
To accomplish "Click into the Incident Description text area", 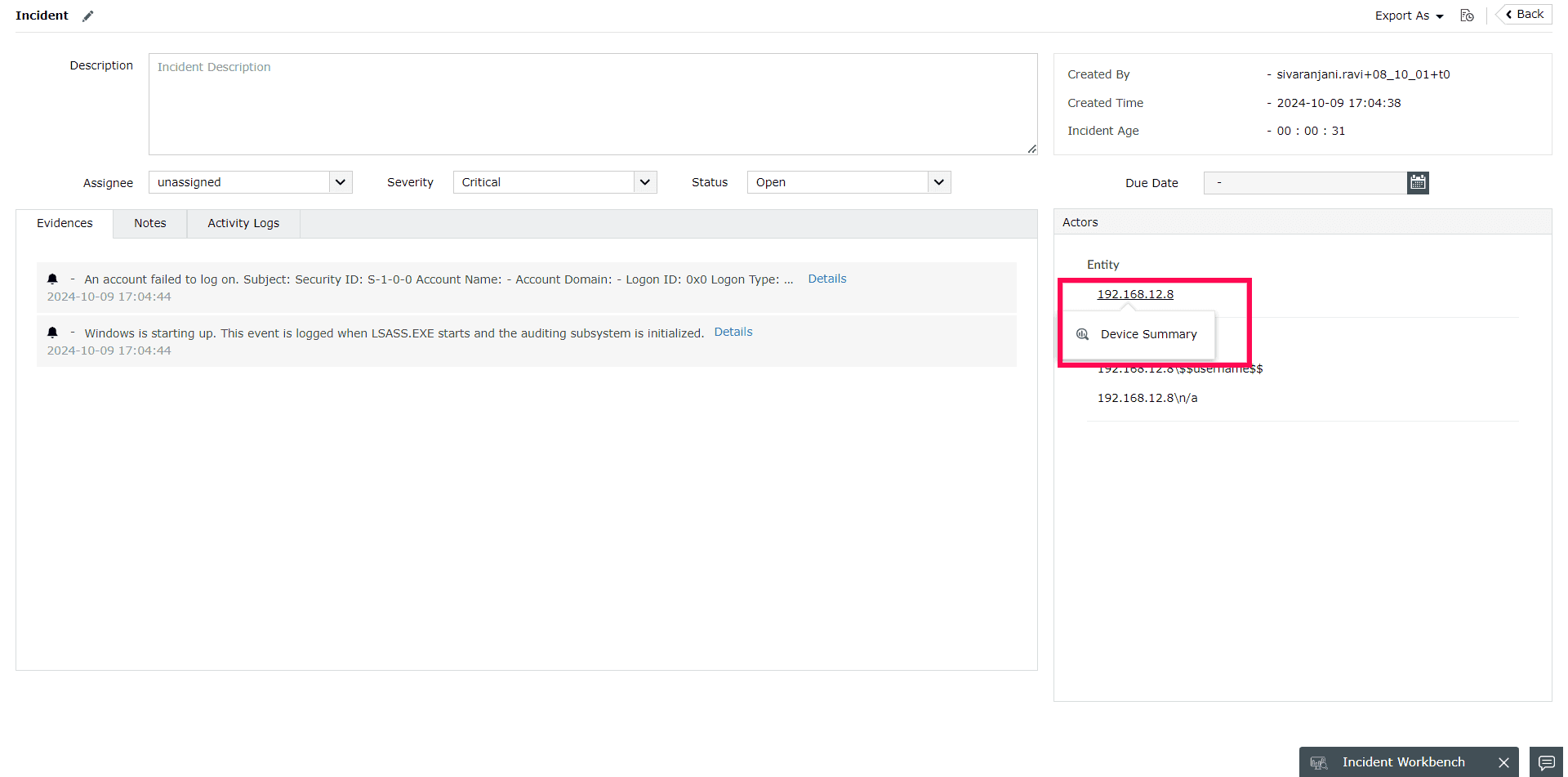I will [593, 104].
